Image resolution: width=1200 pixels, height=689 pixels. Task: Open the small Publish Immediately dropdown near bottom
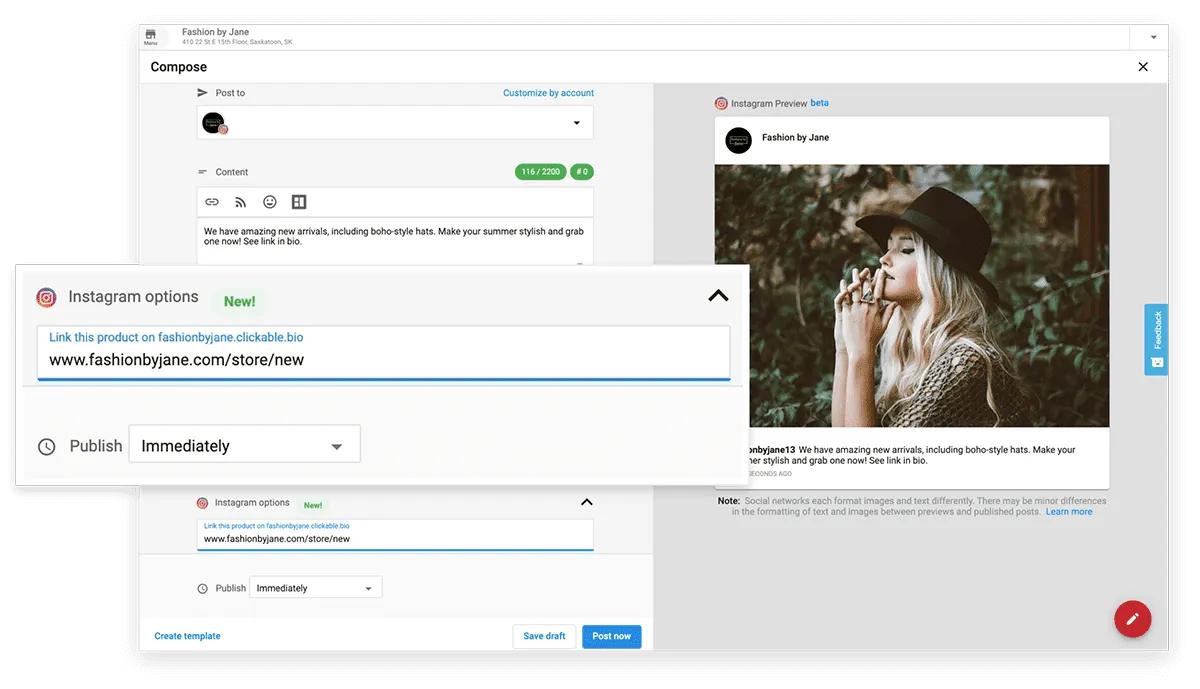click(315, 588)
